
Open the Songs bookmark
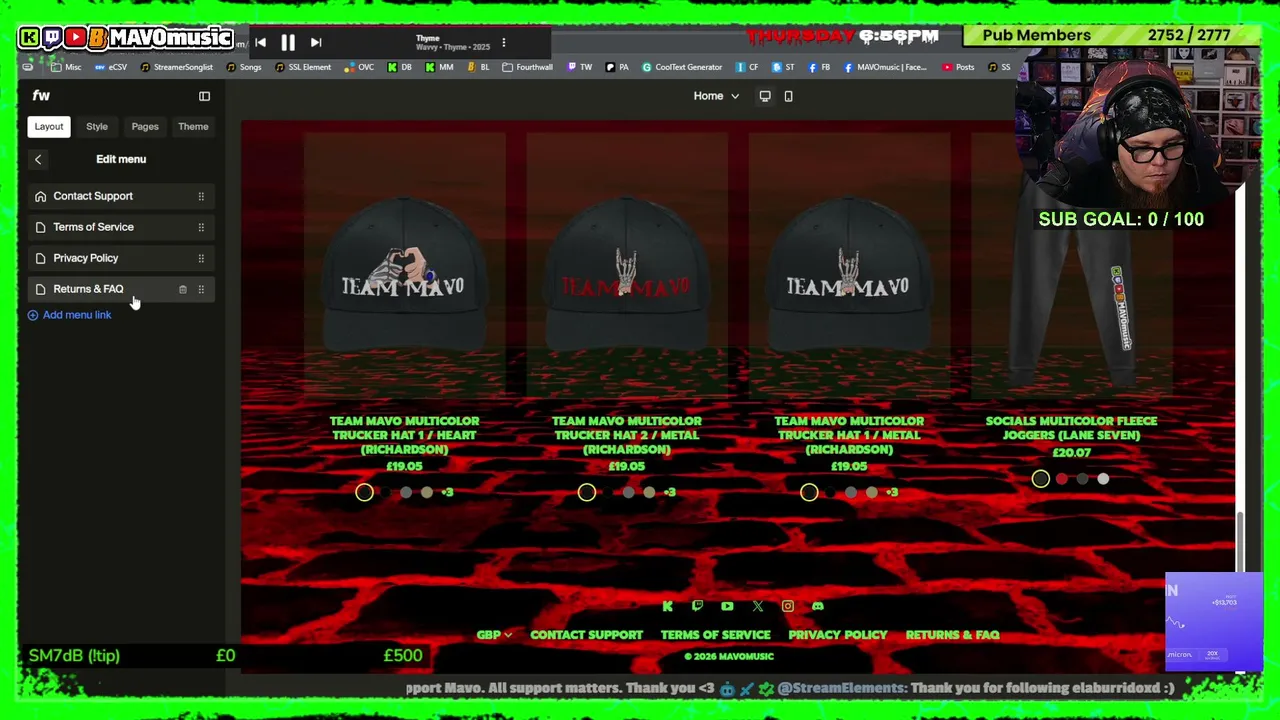pos(244,67)
